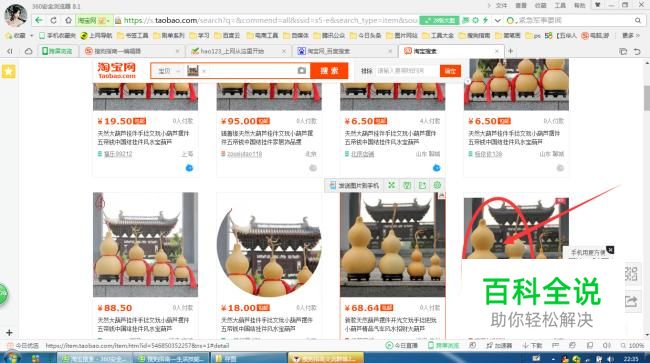Open the 文件 menu
This screenshot has width=650, height=363.
(x=501, y=5)
